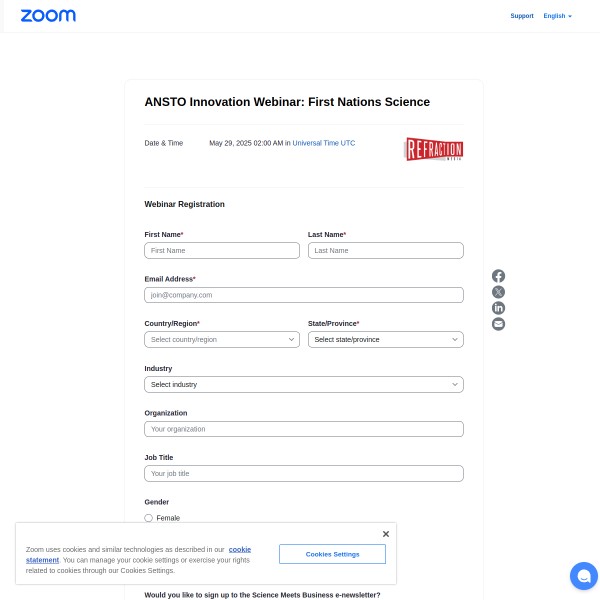Expand the Industry dropdown
The height and width of the screenshot is (600, 600).
tap(304, 384)
